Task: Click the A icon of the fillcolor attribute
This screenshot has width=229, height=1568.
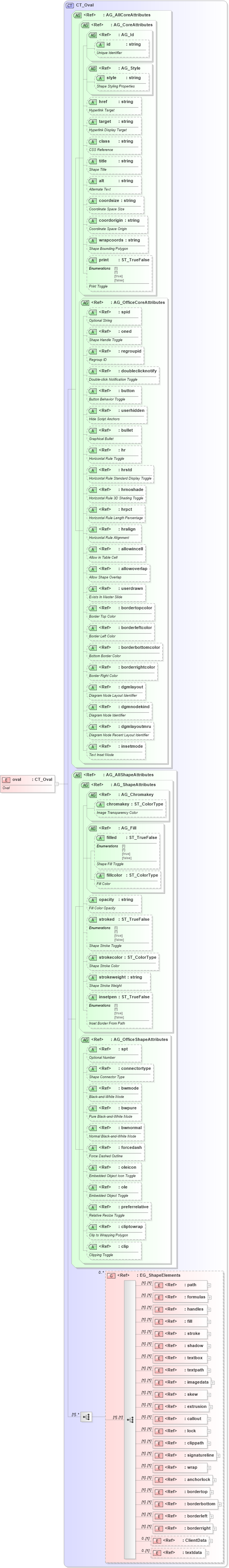Action: point(100,875)
